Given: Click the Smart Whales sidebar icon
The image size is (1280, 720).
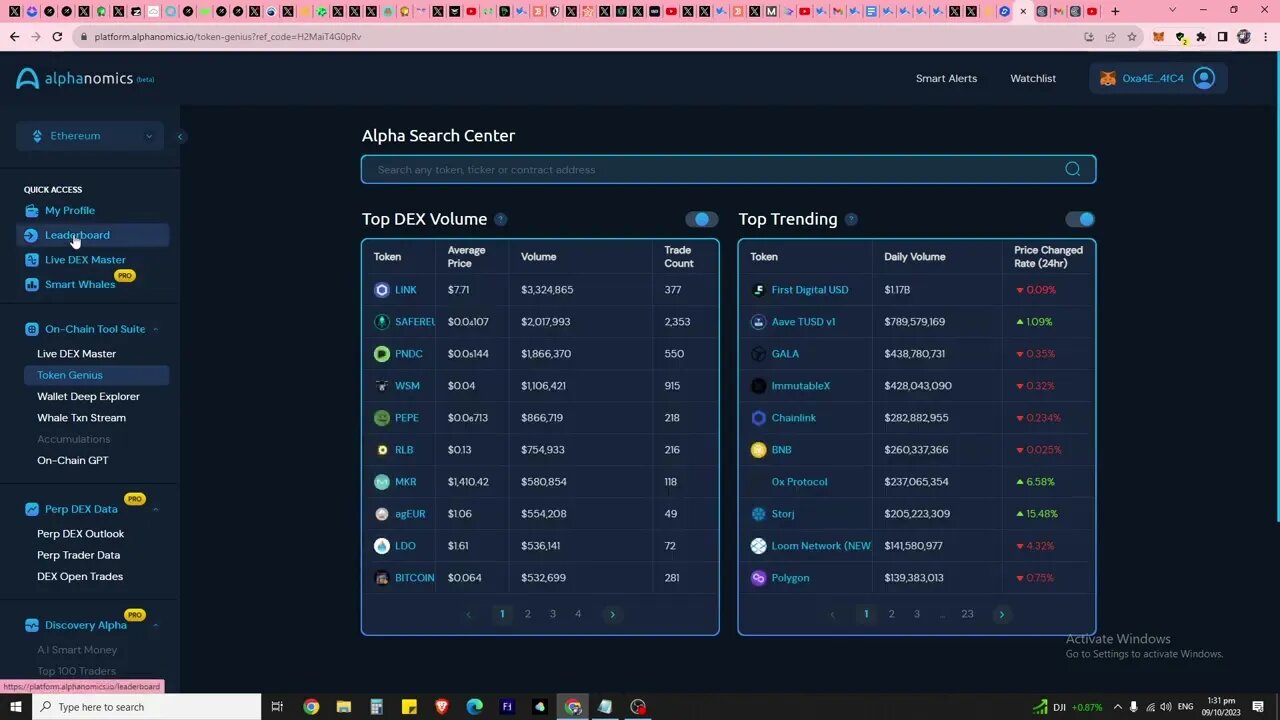Looking at the screenshot, I should [x=32, y=285].
